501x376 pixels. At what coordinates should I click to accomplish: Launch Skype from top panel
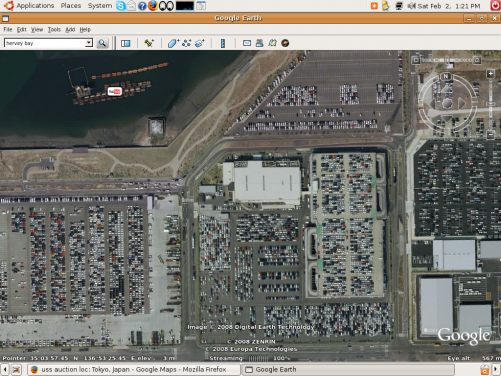click(121, 6)
